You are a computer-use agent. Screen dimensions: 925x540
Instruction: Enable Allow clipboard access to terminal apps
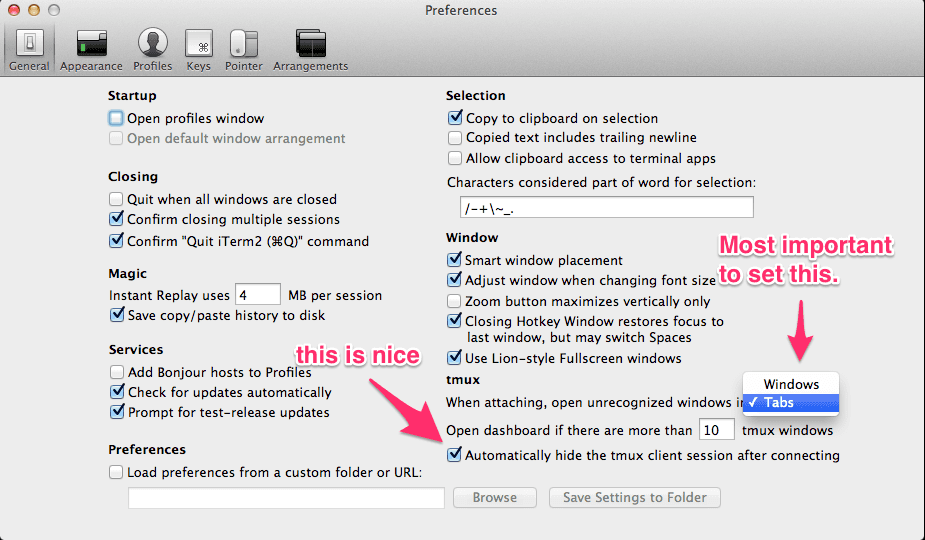[456, 158]
